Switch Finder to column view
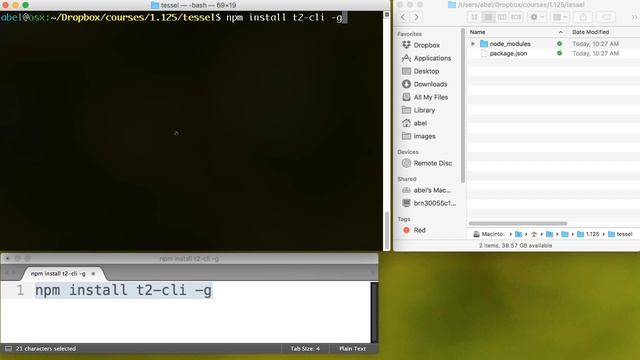The image size is (640, 360). pyautogui.click(x=502, y=17)
